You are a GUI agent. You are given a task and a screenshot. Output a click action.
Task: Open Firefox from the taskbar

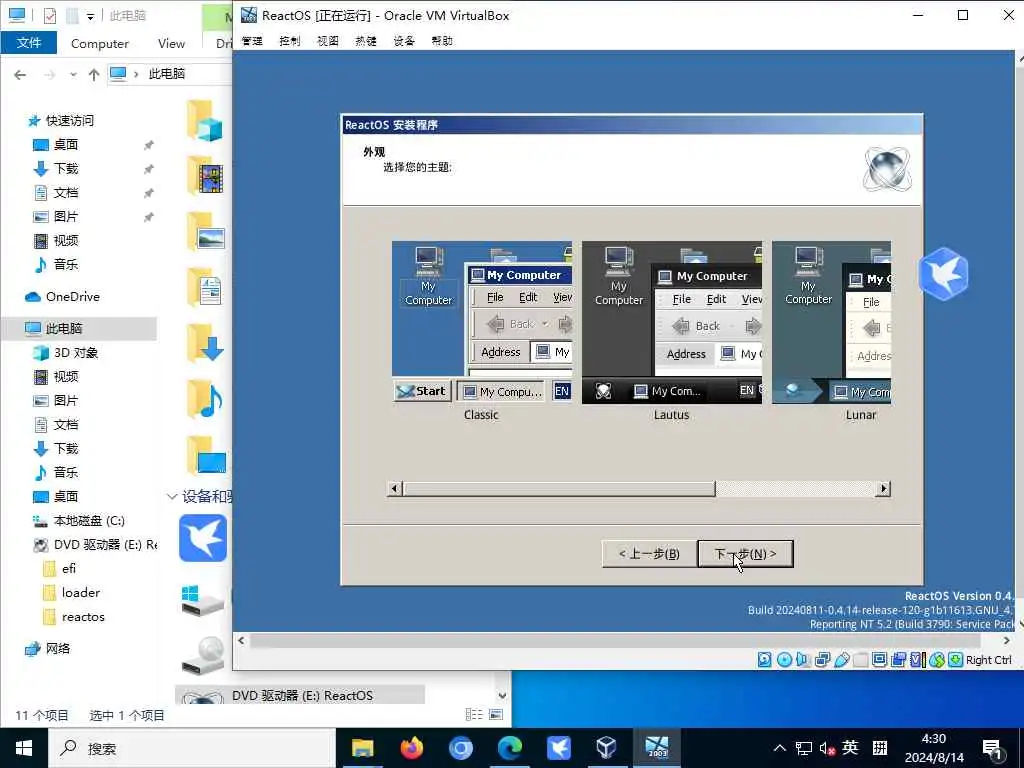[411, 748]
